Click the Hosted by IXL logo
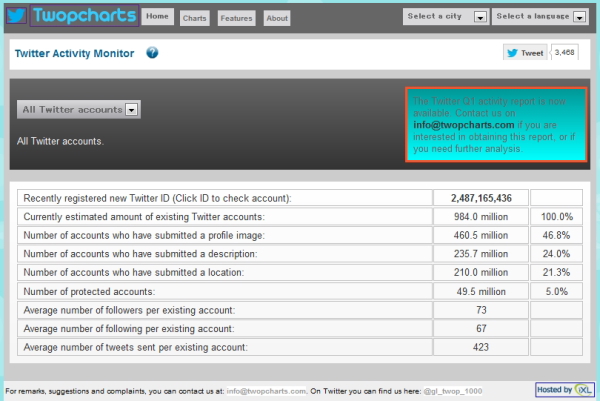 click(567, 389)
